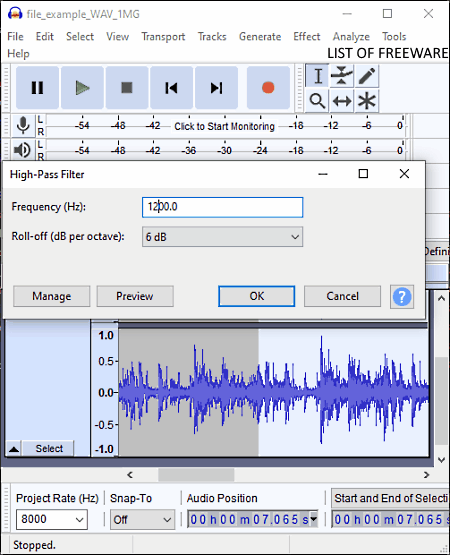
Task: Click the Preview button in filter dialog
Action: click(x=135, y=296)
